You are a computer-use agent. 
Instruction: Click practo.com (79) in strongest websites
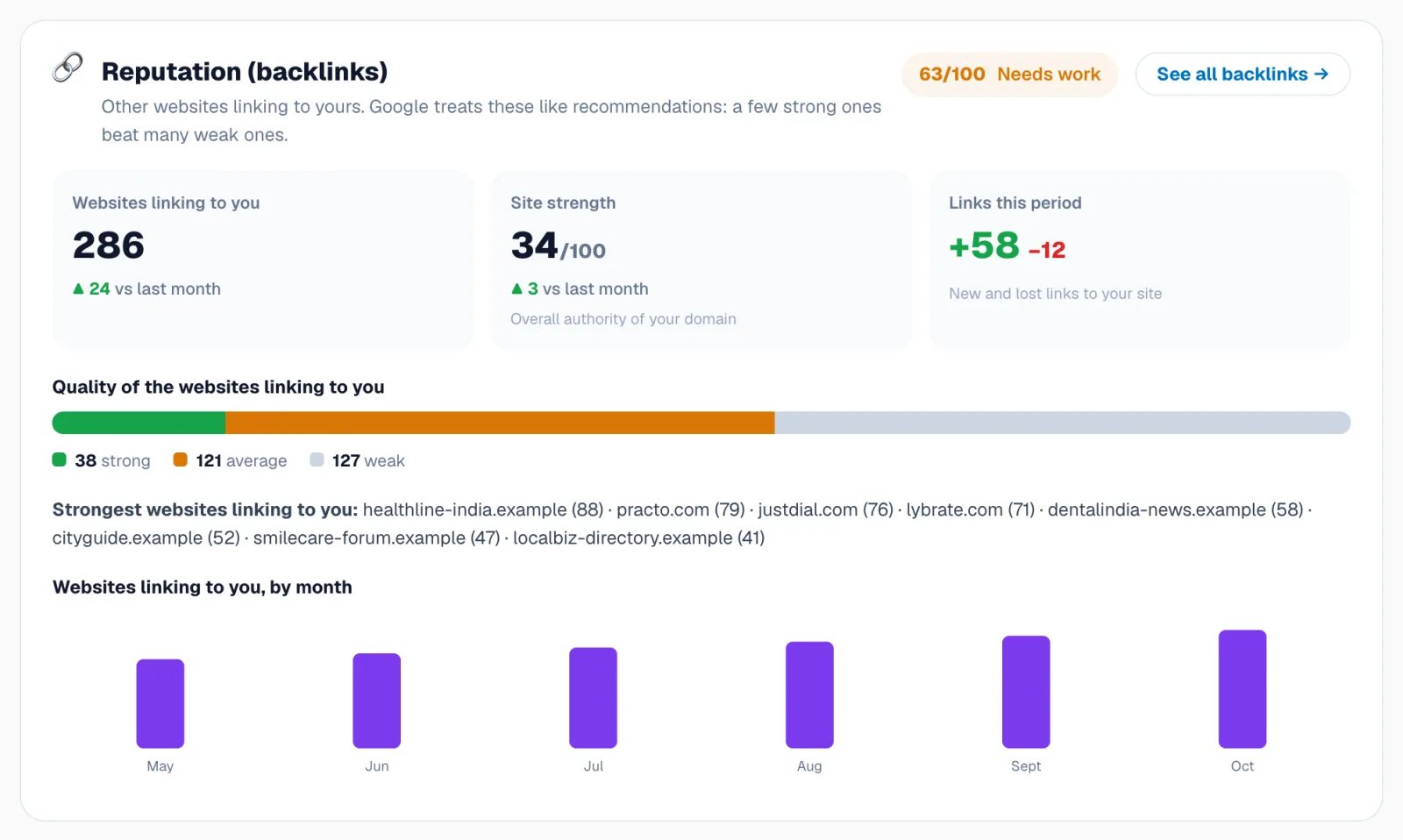[x=680, y=509]
